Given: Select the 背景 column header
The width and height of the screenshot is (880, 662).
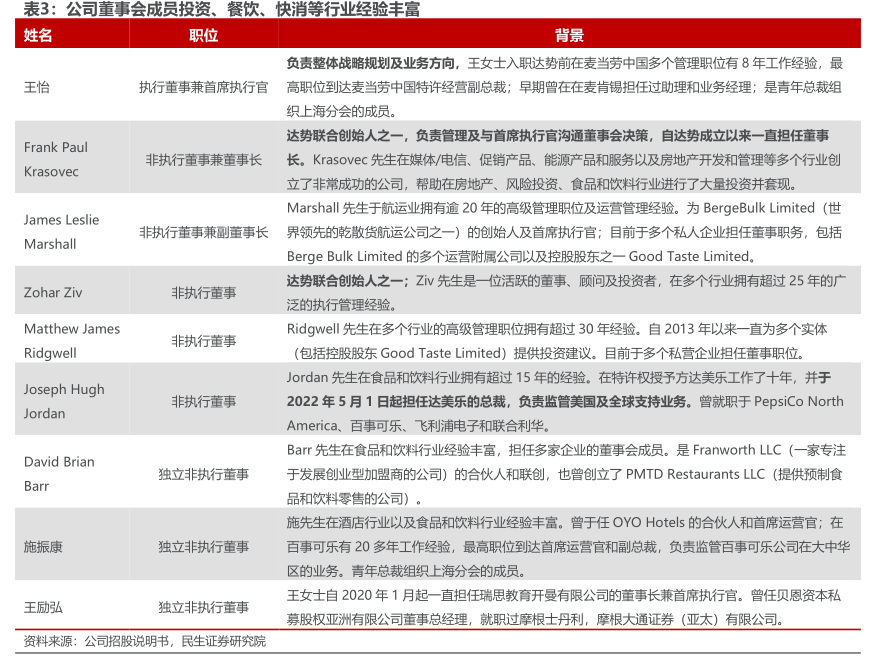Looking at the screenshot, I should [x=569, y=35].
